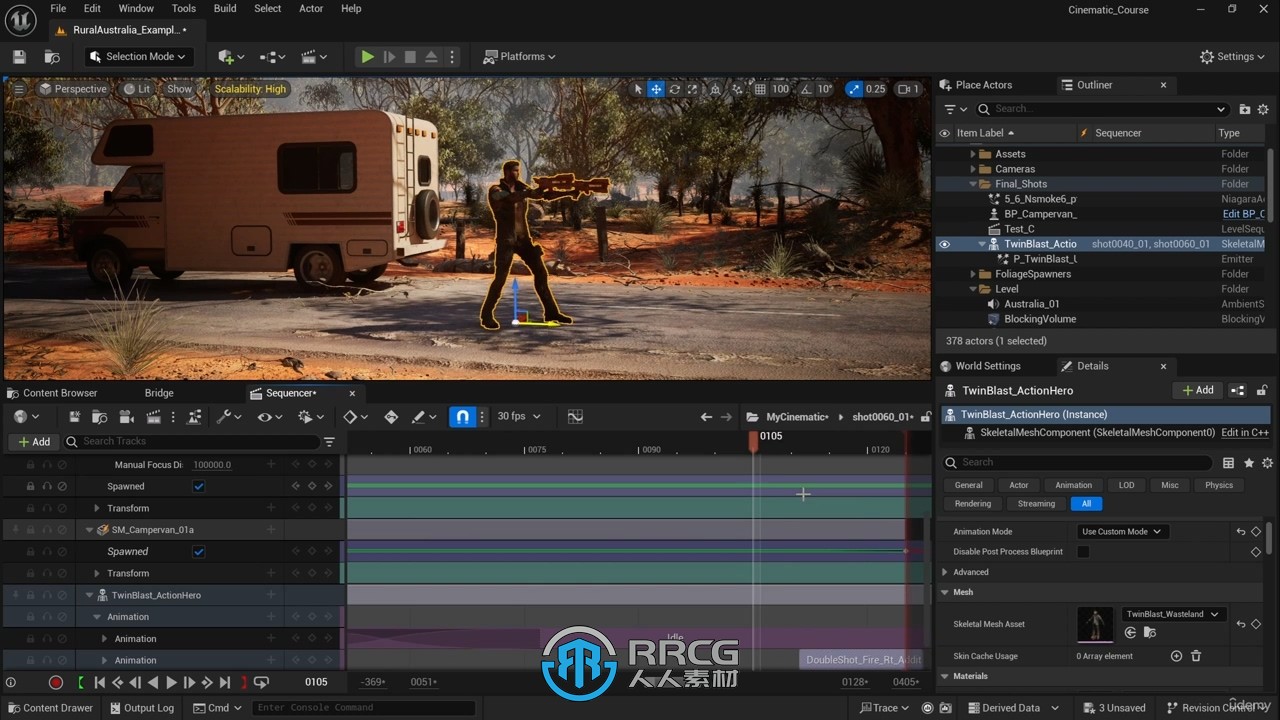
Task: Select the rotate gizmo tool in viewport
Action: [x=675, y=89]
